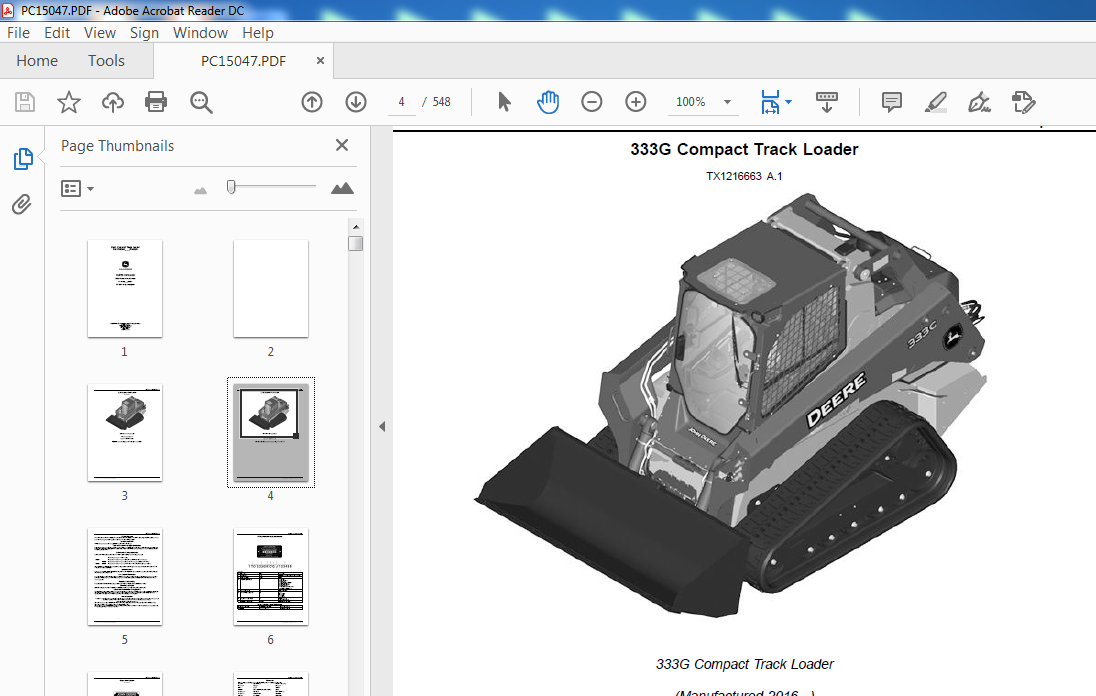This screenshot has height=696, width=1096.
Task: Open the View menu
Action: coord(99,33)
